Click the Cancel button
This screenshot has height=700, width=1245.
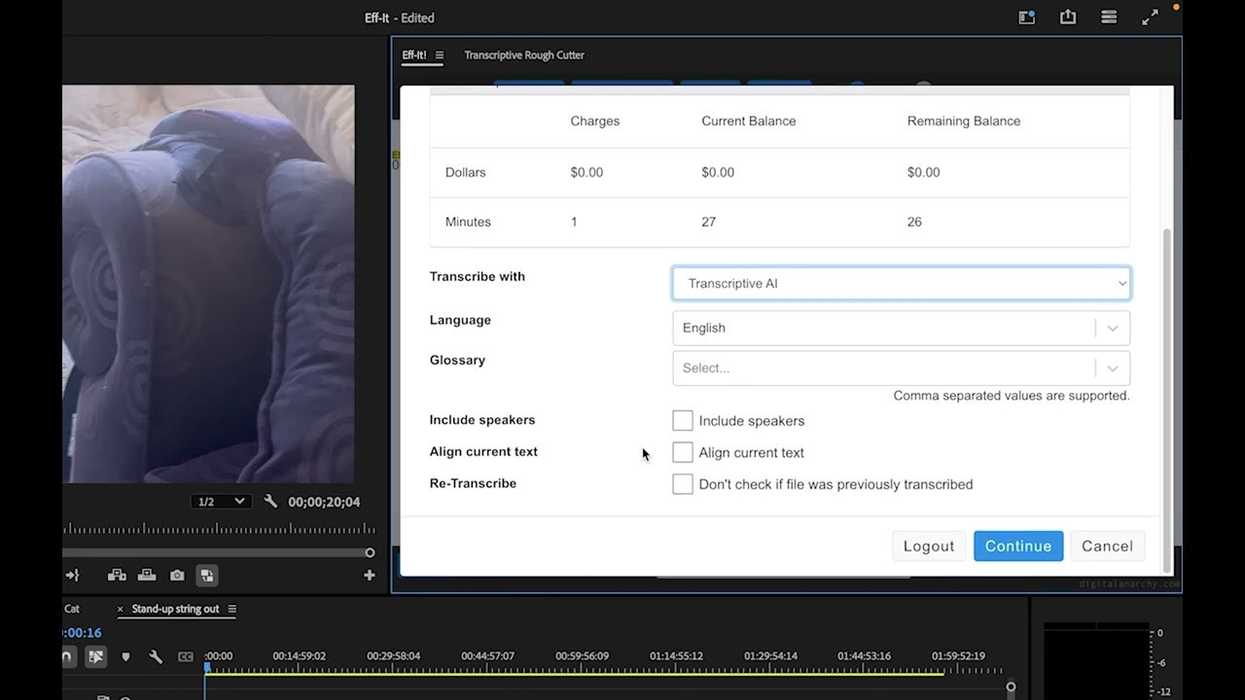coord(1107,546)
